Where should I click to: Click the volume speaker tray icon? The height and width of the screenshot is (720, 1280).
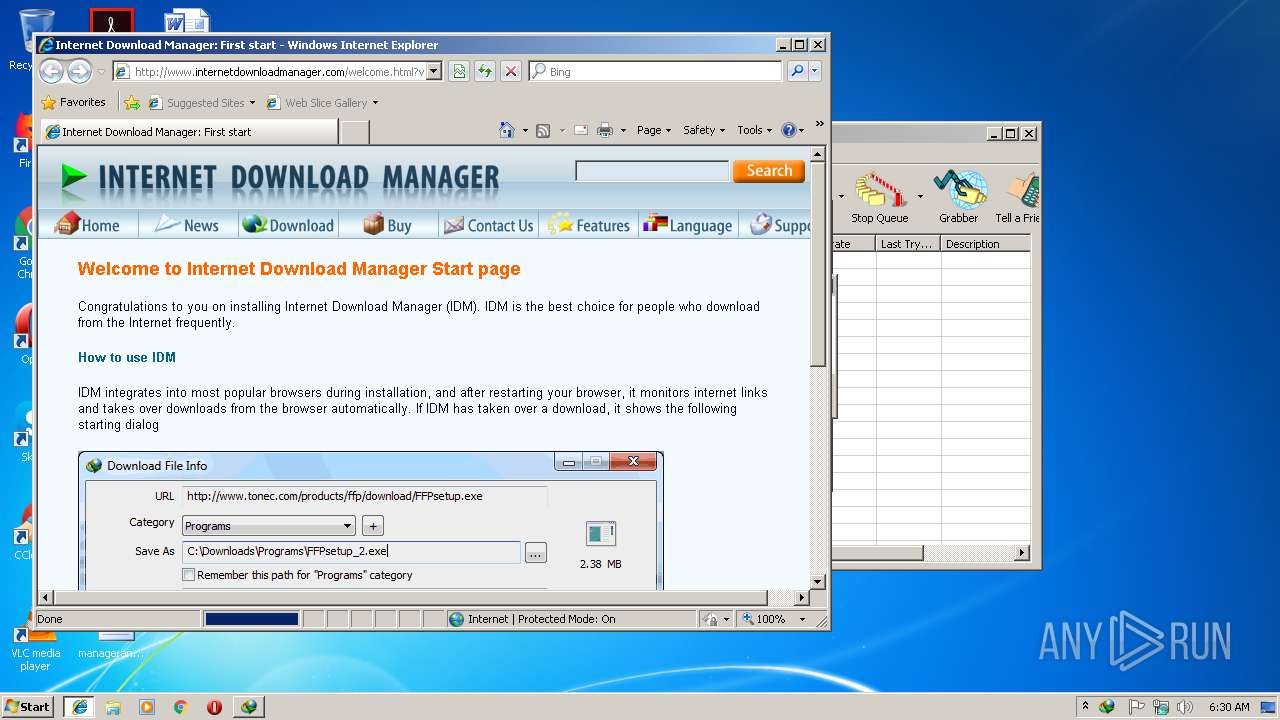click(x=1185, y=707)
